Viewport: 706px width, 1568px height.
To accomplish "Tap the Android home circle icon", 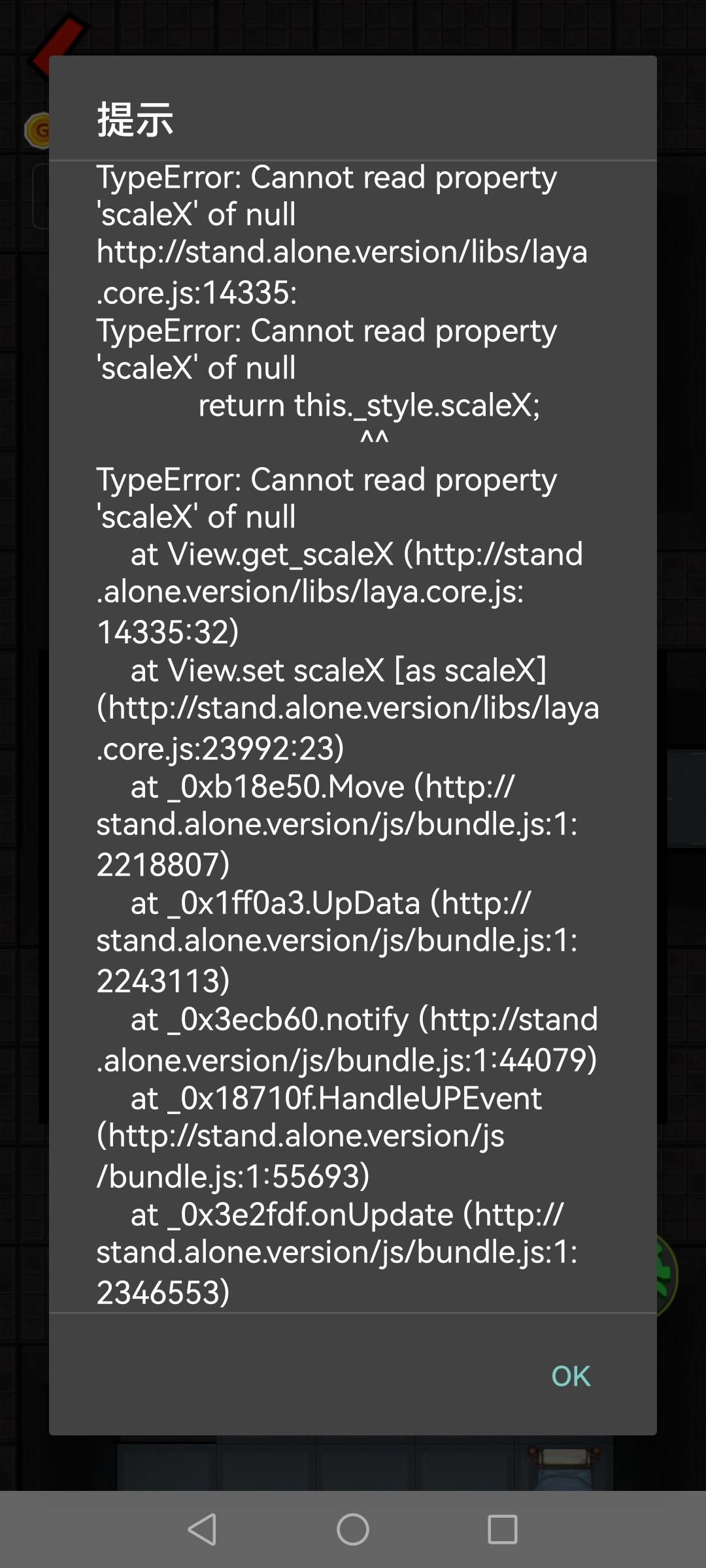I will click(x=353, y=1529).
